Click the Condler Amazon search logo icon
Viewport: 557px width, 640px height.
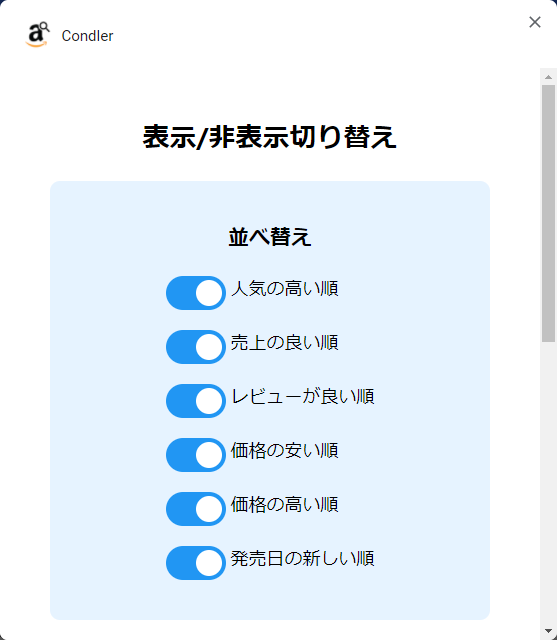point(38,35)
